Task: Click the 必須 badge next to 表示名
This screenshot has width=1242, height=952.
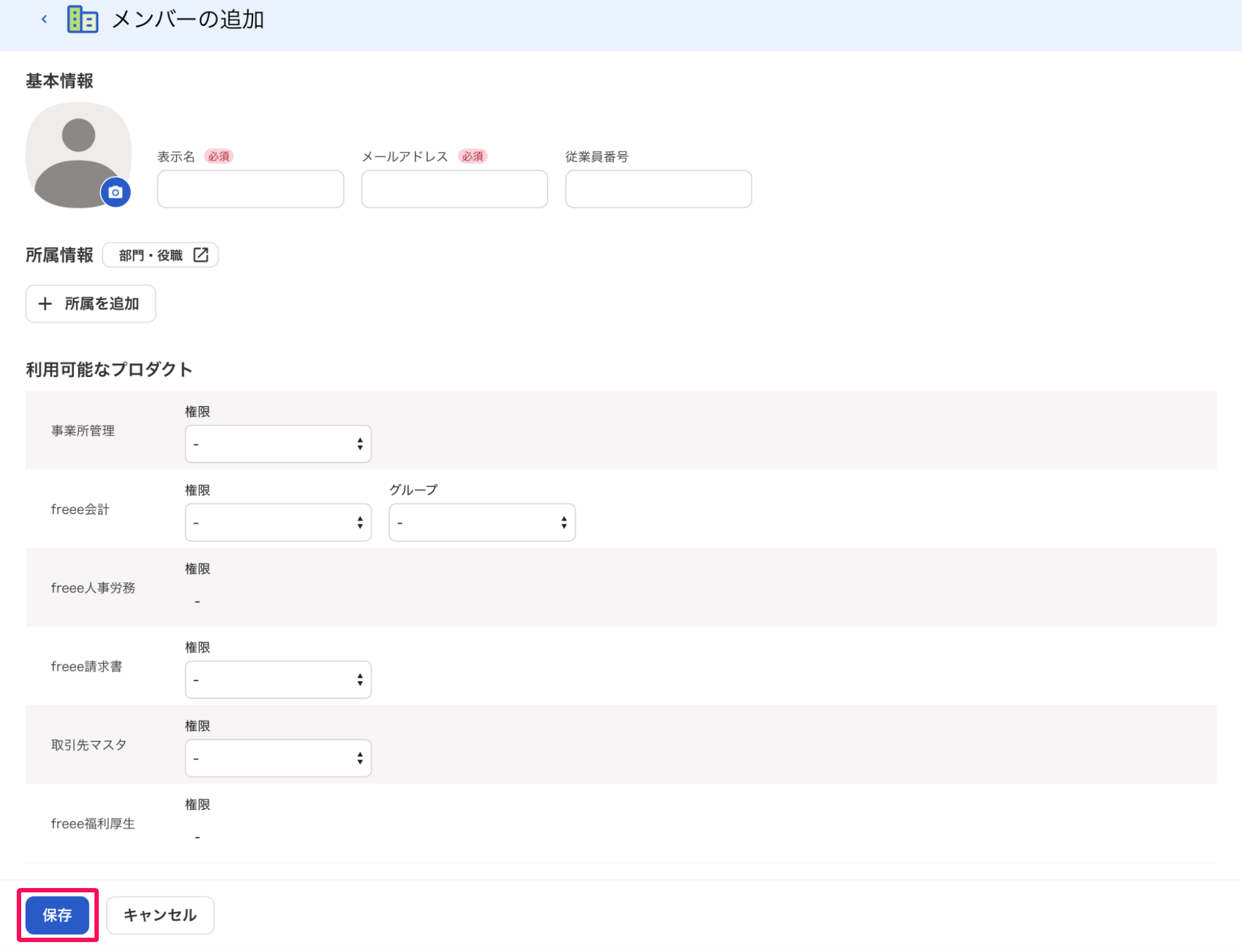Action: [219, 156]
